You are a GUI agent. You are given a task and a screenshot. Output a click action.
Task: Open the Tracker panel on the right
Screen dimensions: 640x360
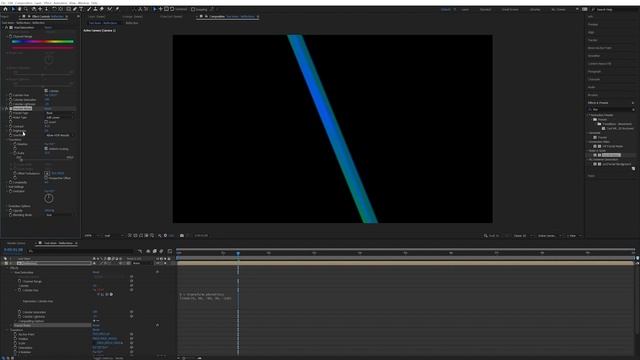[593, 40]
